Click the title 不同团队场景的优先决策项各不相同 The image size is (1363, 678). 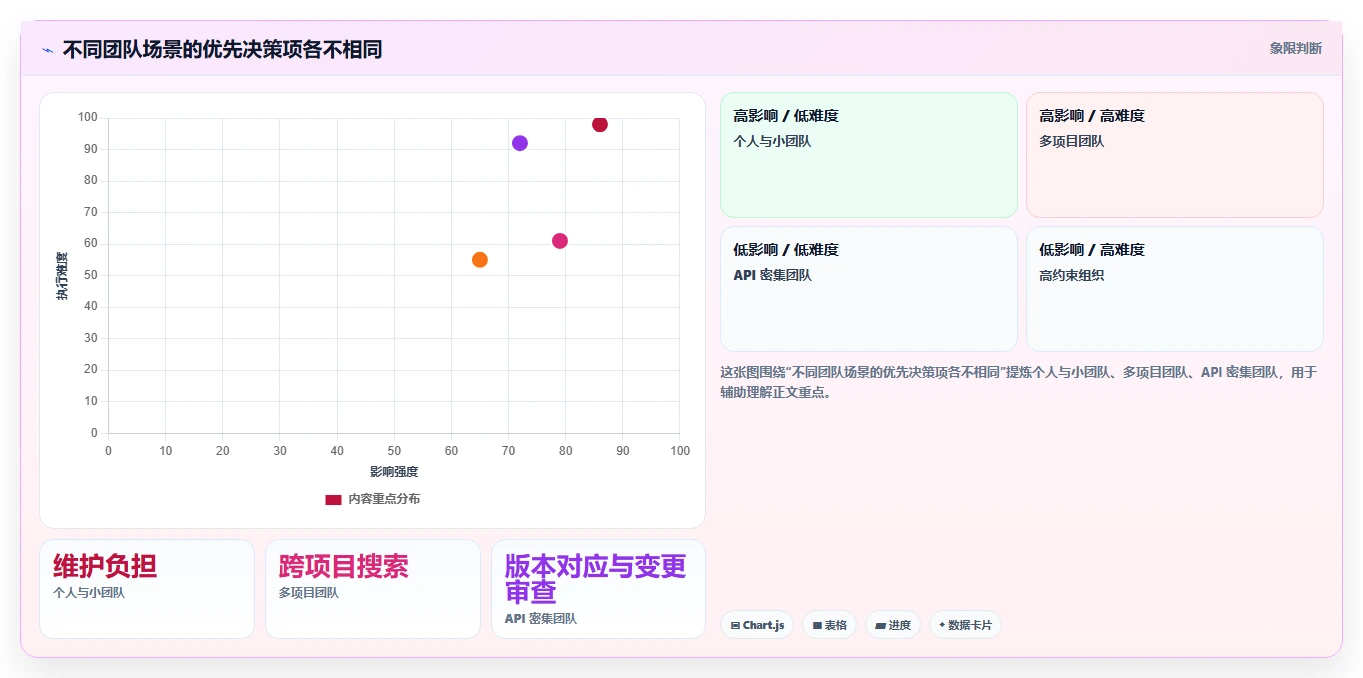(x=222, y=49)
